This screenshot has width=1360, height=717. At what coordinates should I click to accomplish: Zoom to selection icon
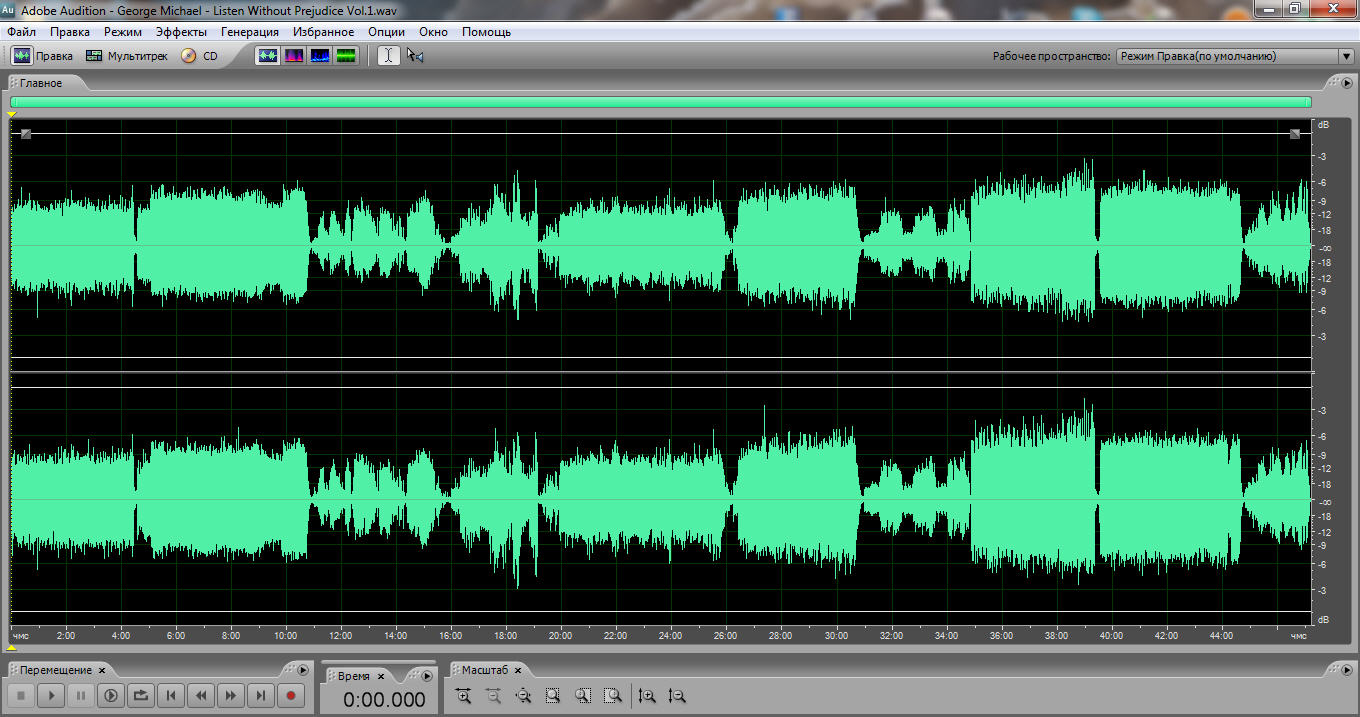coord(553,696)
